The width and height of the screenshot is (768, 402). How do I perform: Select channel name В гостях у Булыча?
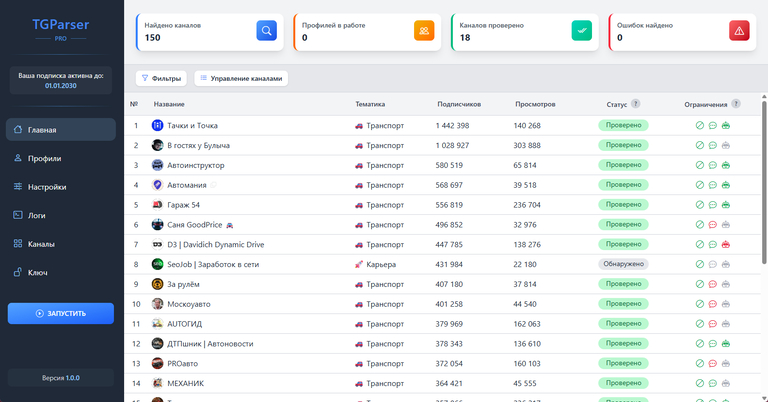(x=198, y=145)
